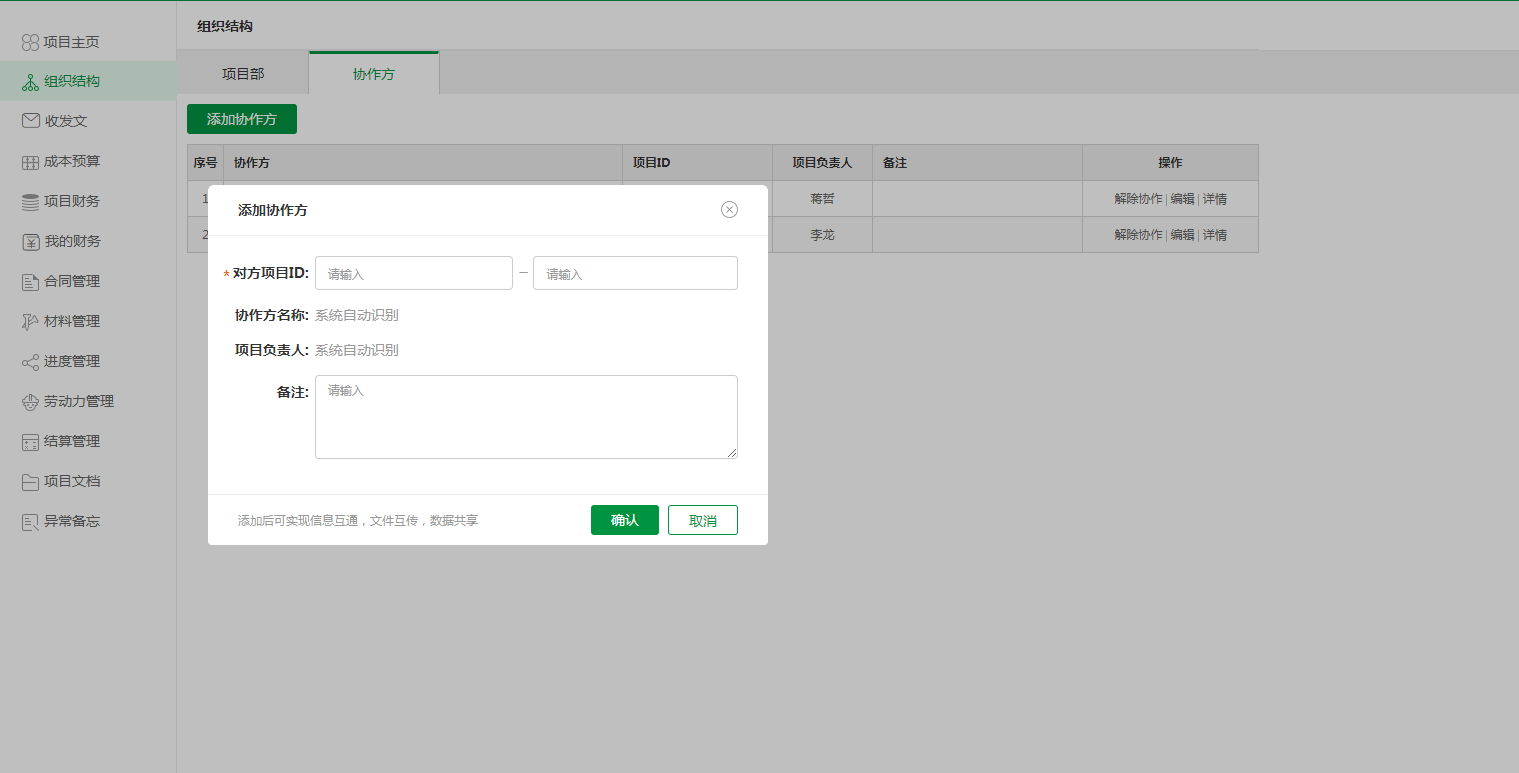The image size is (1519, 773).
Task: Open 项目主页 from the sidebar menu
Action: click(88, 42)
